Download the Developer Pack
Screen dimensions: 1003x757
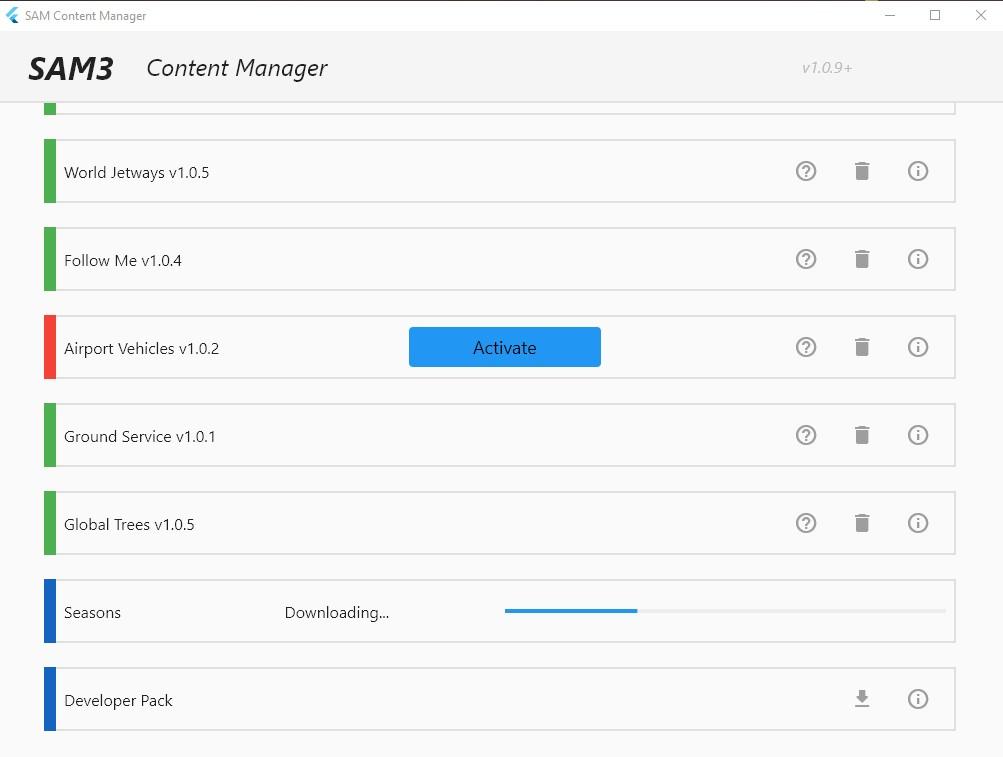pos(862,699)
